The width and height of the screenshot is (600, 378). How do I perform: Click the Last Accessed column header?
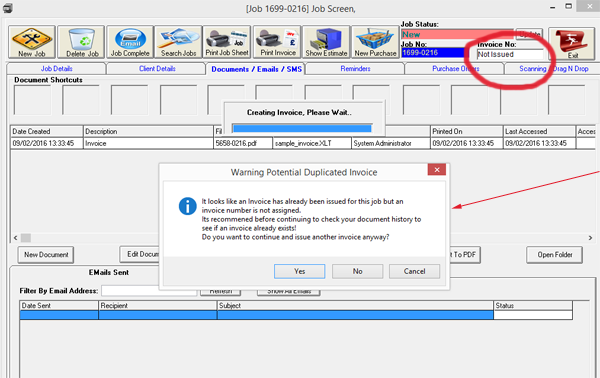[x=540, y=132]
